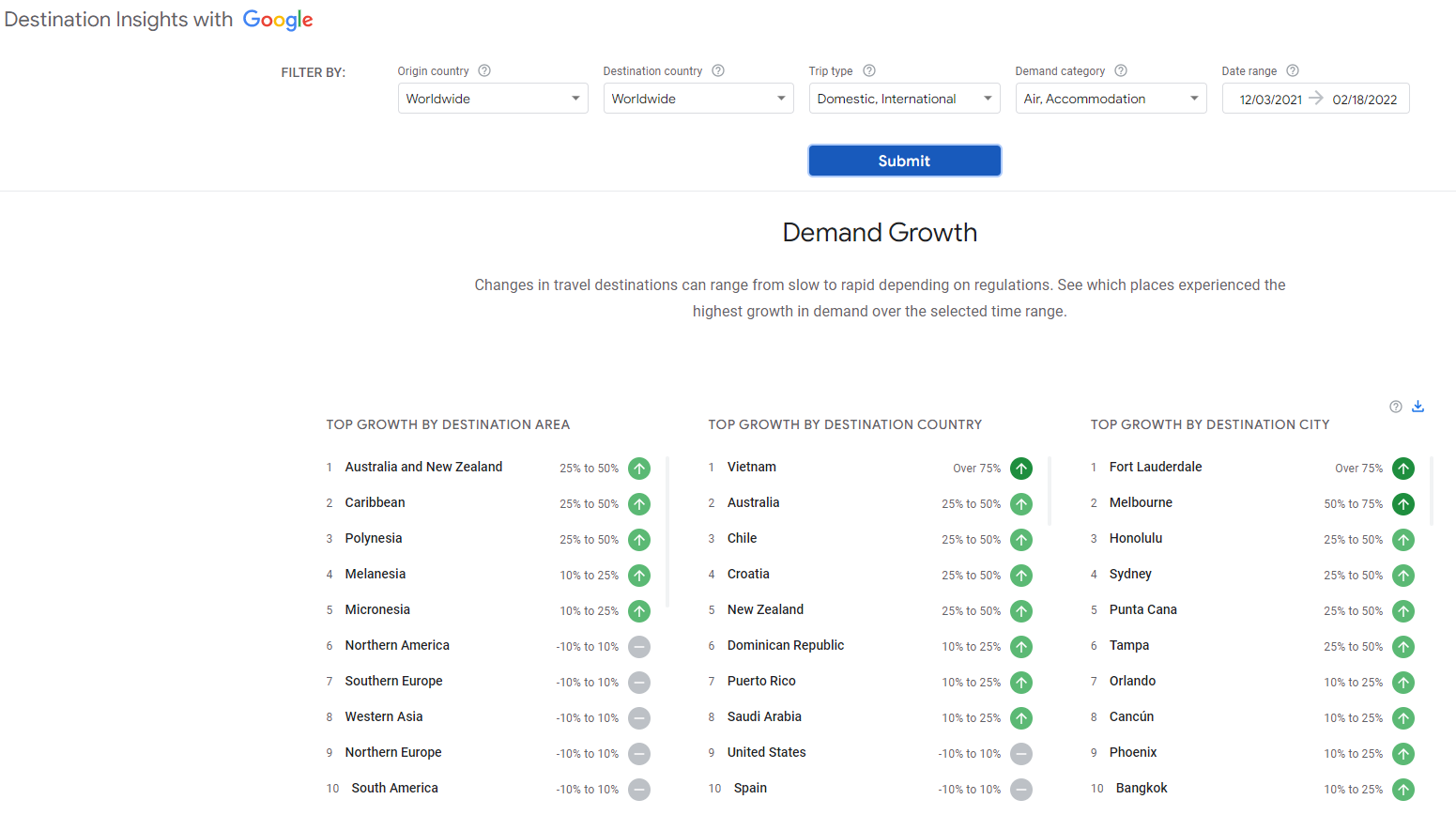
Task: Select Melbourne in the city list
Action: 1141,502
